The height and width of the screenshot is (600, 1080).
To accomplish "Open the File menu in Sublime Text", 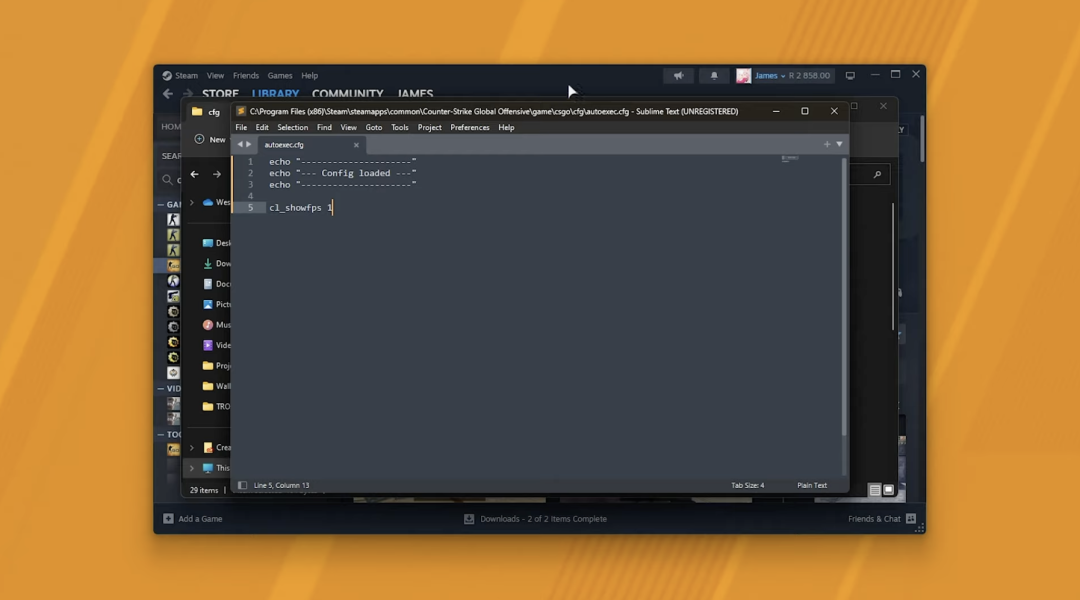I will point(241,127).
